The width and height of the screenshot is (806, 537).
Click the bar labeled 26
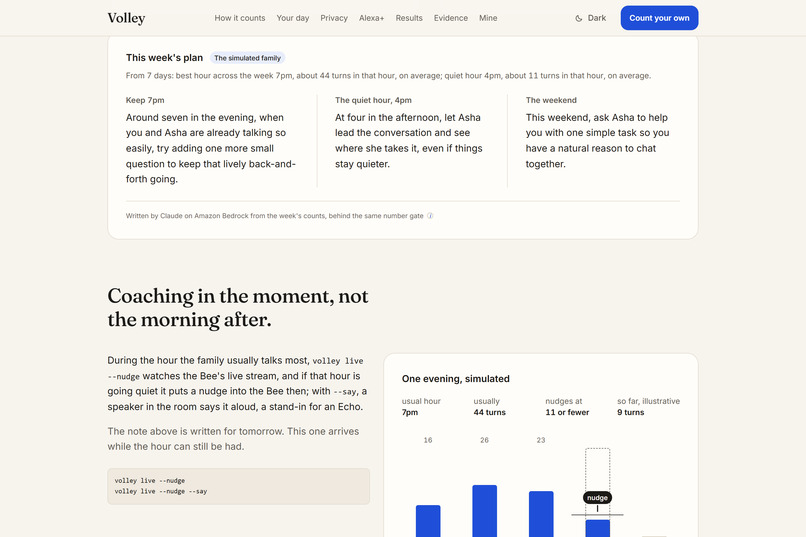[485, 511]
